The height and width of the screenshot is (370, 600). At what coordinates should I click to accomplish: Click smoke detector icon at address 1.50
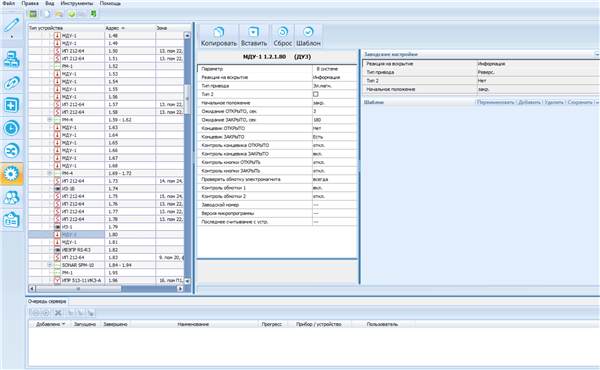point(57,51)
